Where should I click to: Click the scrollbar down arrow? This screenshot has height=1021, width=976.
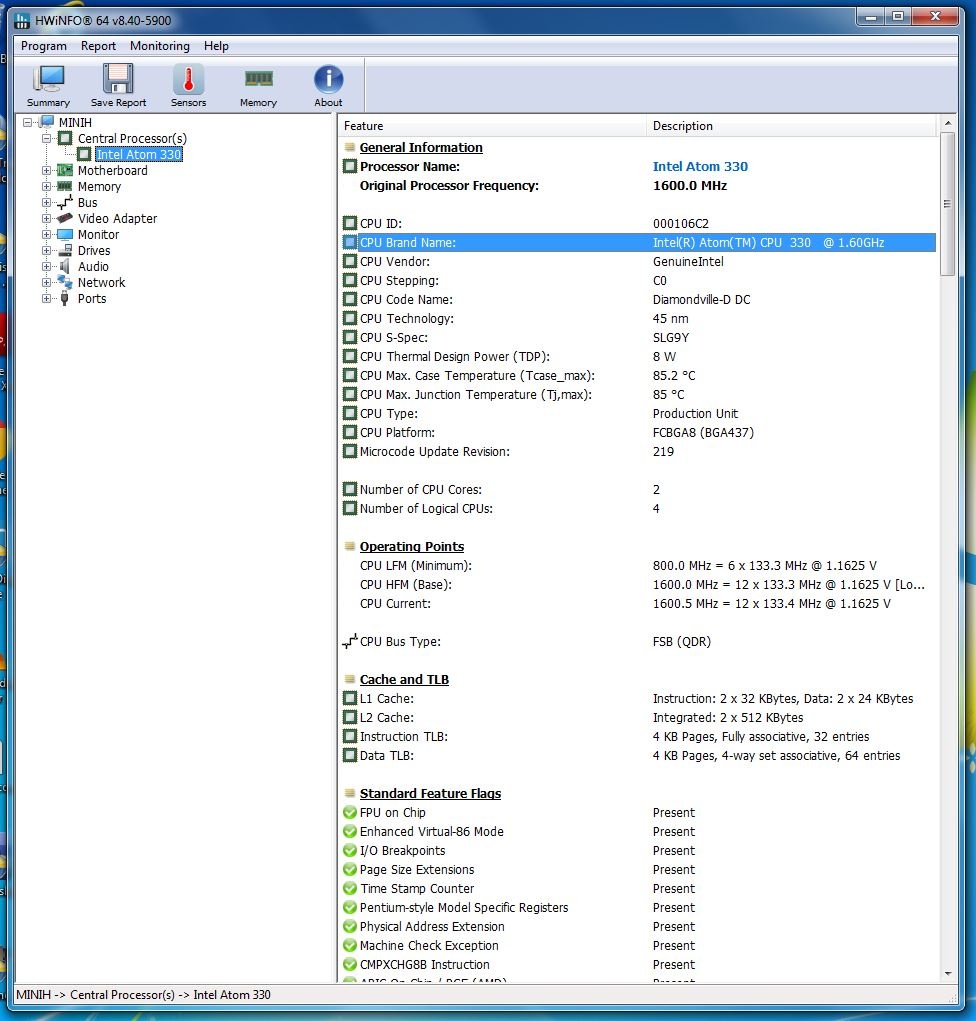pos(948,973)
